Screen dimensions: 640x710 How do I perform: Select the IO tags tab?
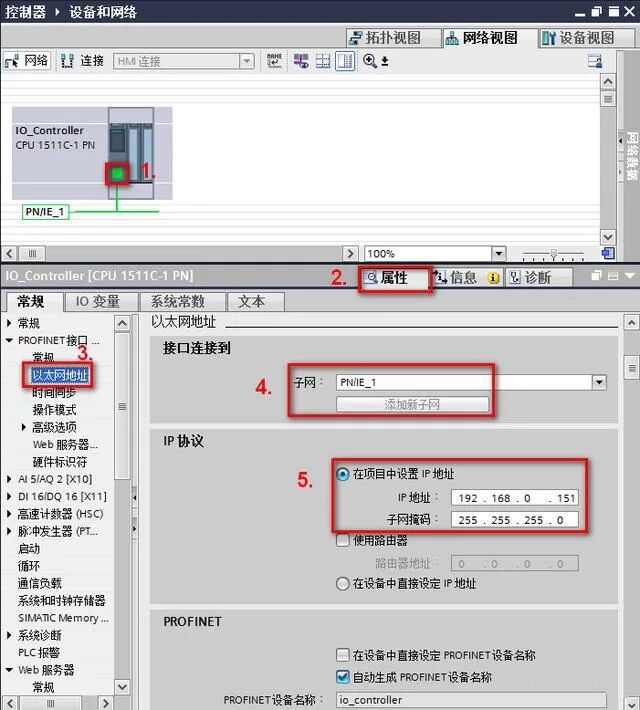point(101,302)
